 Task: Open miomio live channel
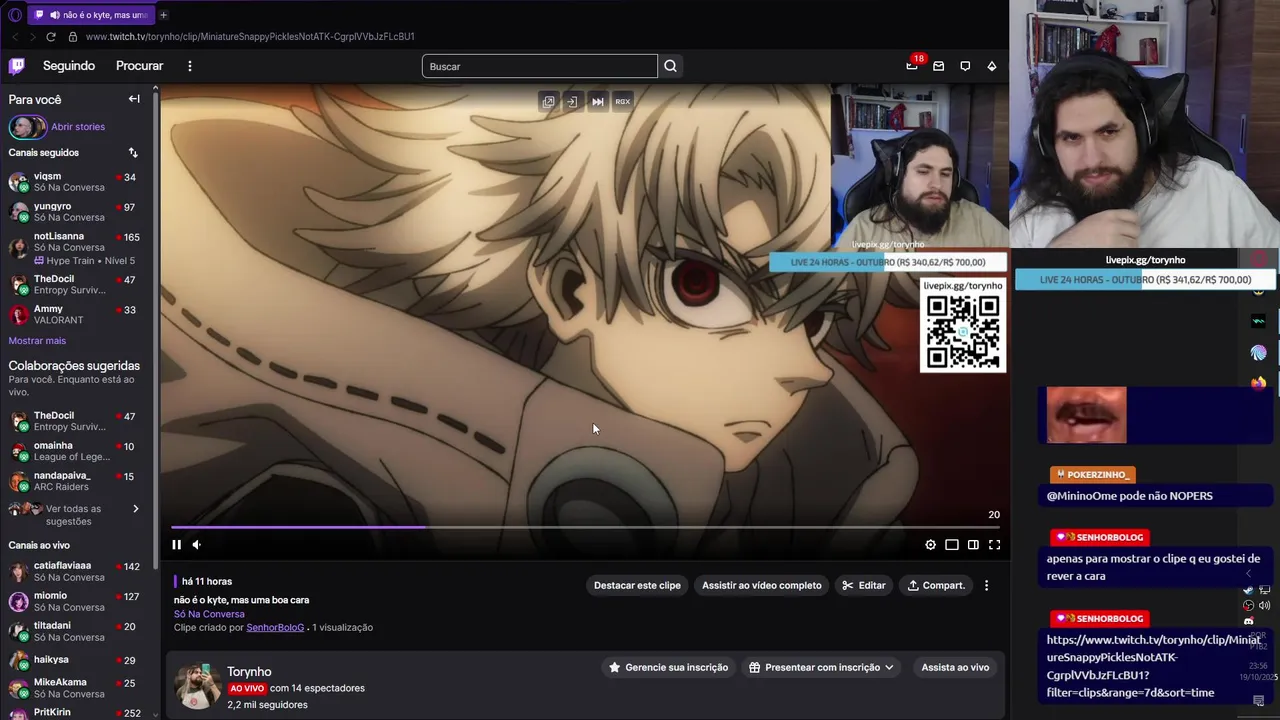[x=78, y=601]
